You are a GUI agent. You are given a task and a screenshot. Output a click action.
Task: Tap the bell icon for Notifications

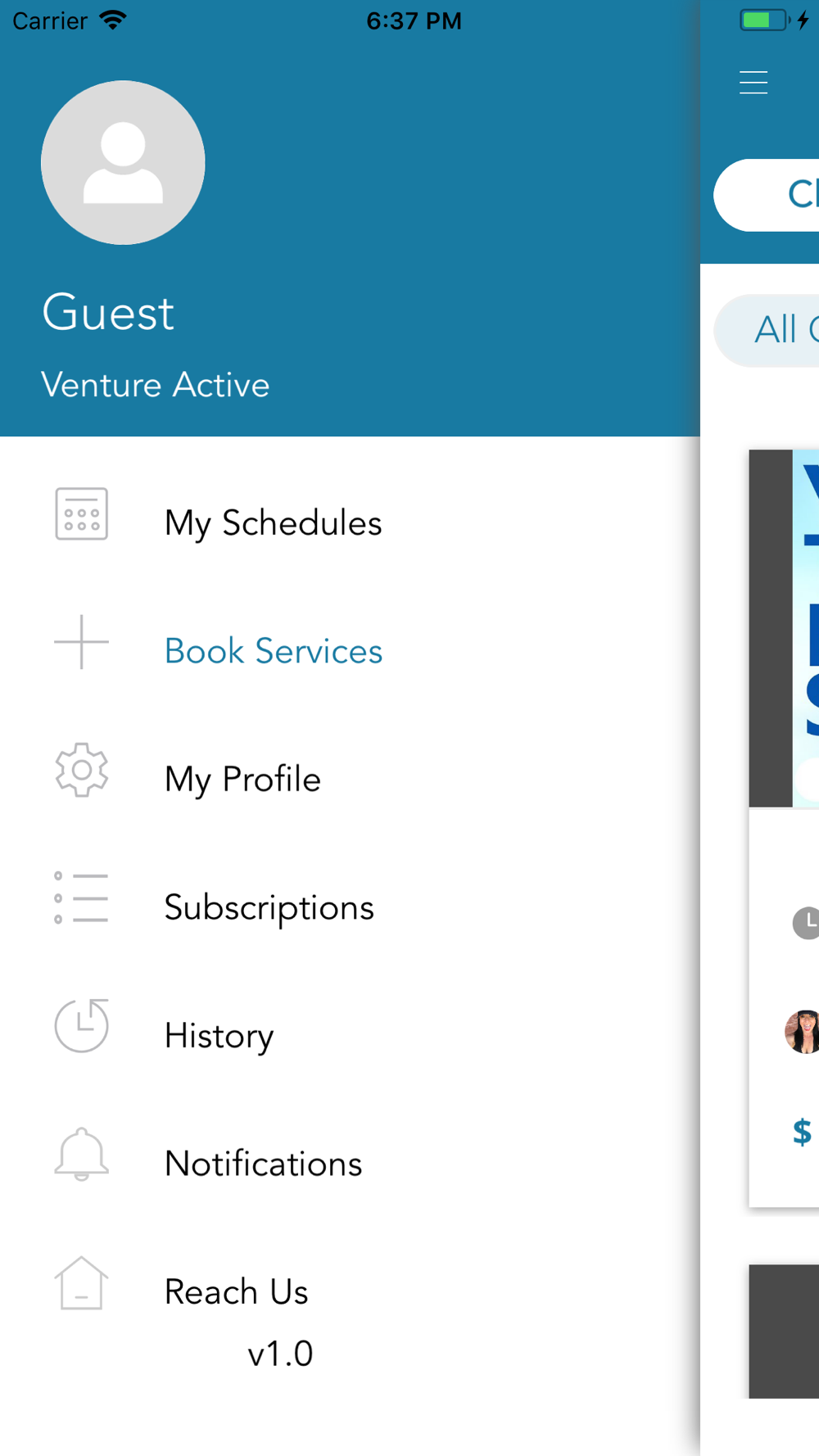tap(81, 1154)
